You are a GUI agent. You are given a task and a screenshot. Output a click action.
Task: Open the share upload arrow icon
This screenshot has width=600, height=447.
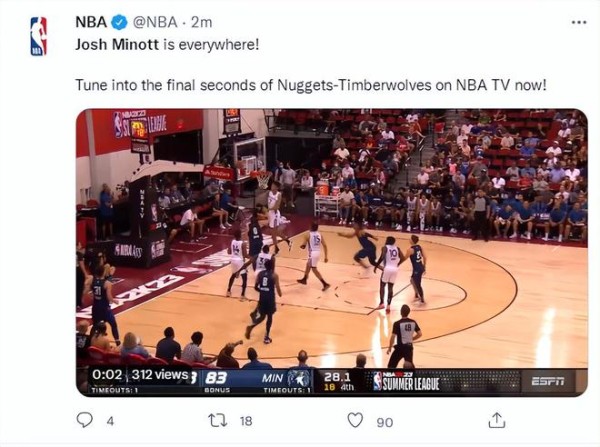tap(497, 420)
